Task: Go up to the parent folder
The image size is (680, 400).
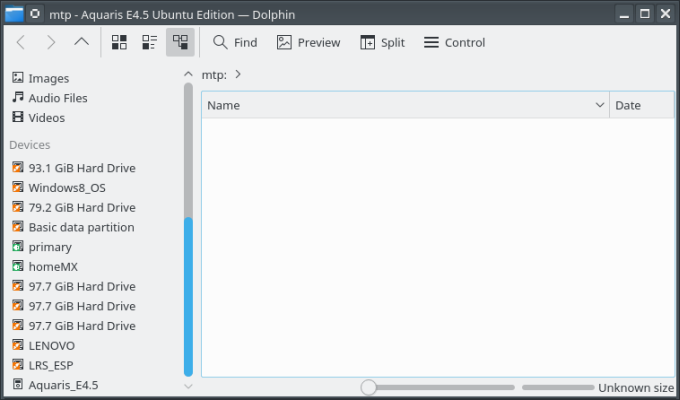Action: pyautogui.click(x=82, y=42)
